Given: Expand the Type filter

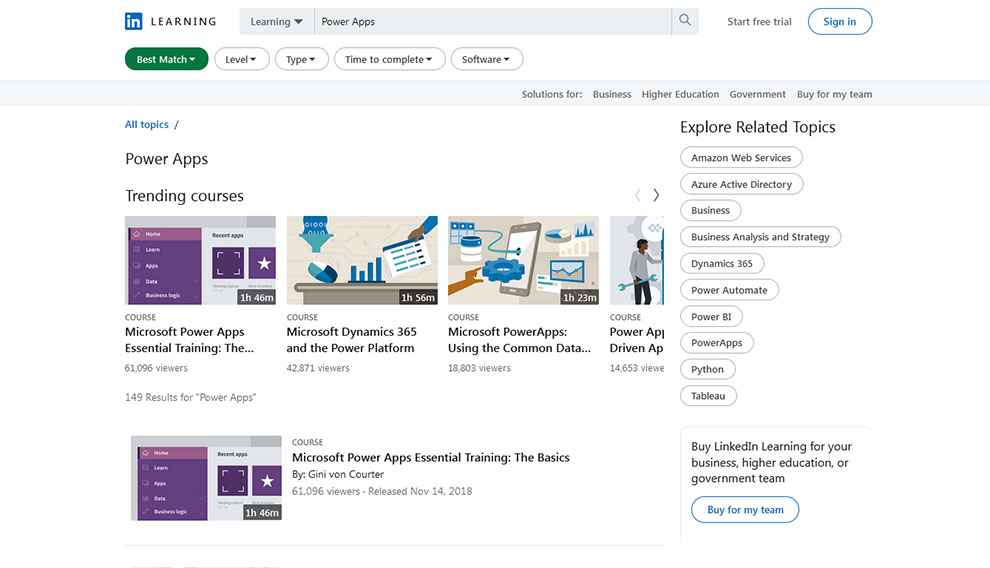Looking at the screenshot, I should pyautogui.click(x=301, y=59).
